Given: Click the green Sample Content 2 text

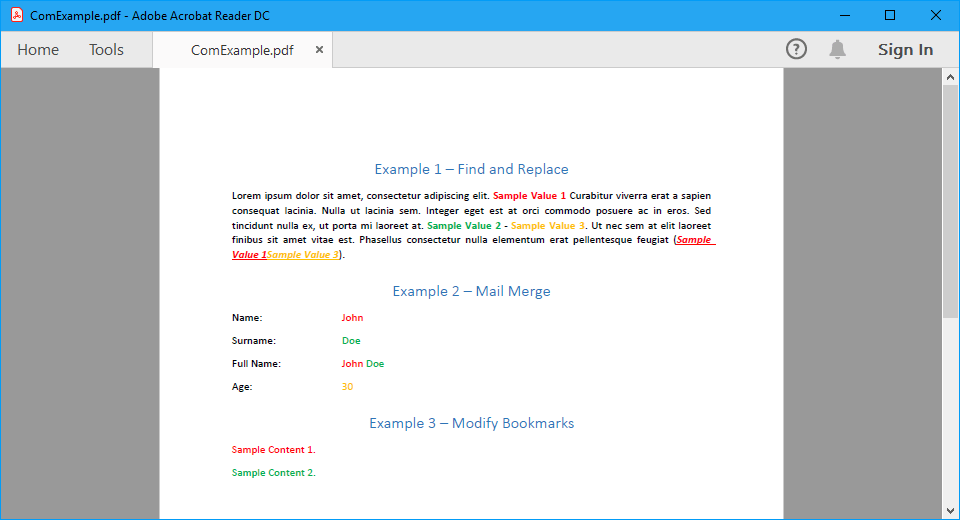Looking at the screenshot, I should click(273, 473).
